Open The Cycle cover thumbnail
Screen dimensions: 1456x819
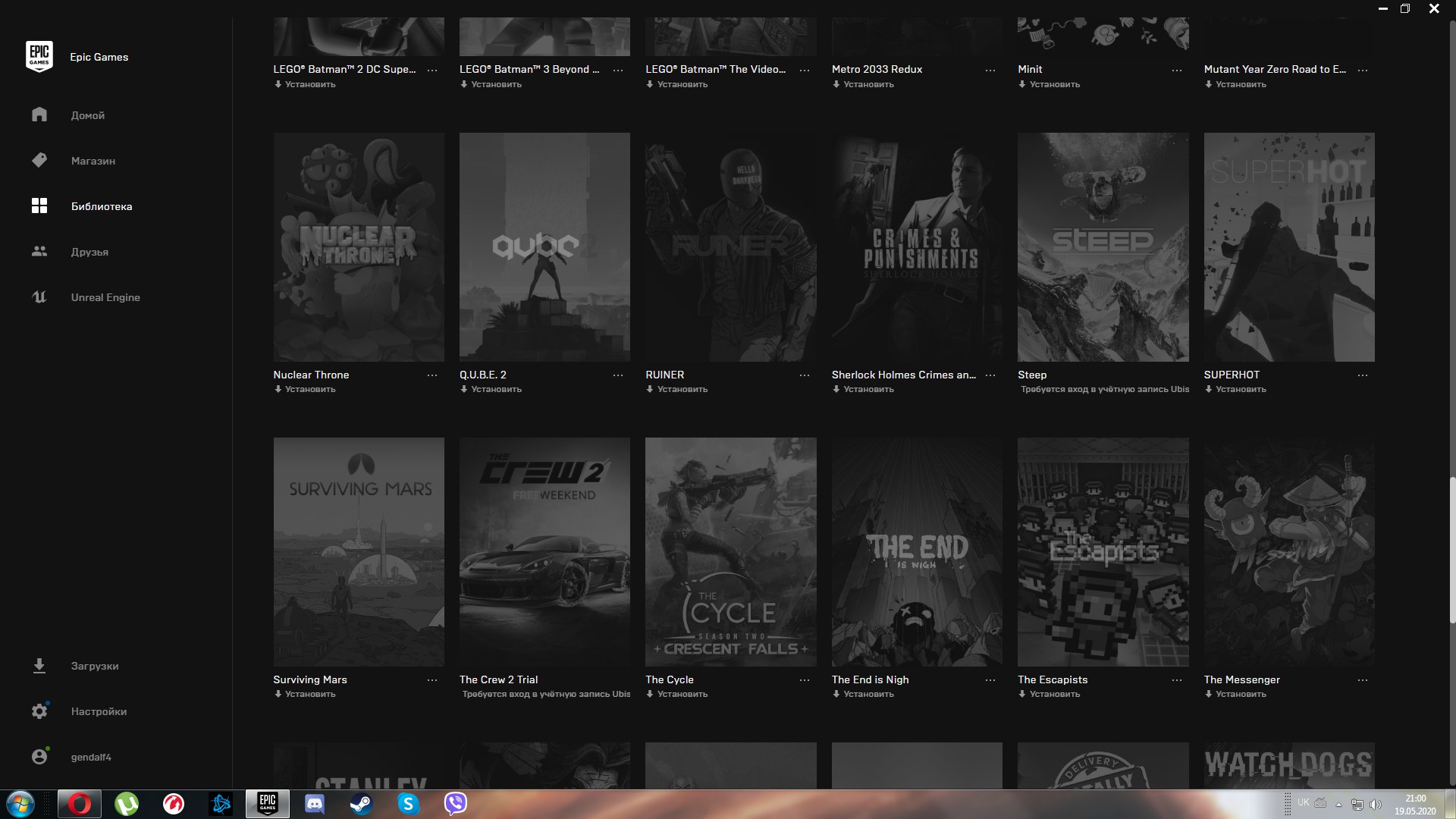click(731, 552)
